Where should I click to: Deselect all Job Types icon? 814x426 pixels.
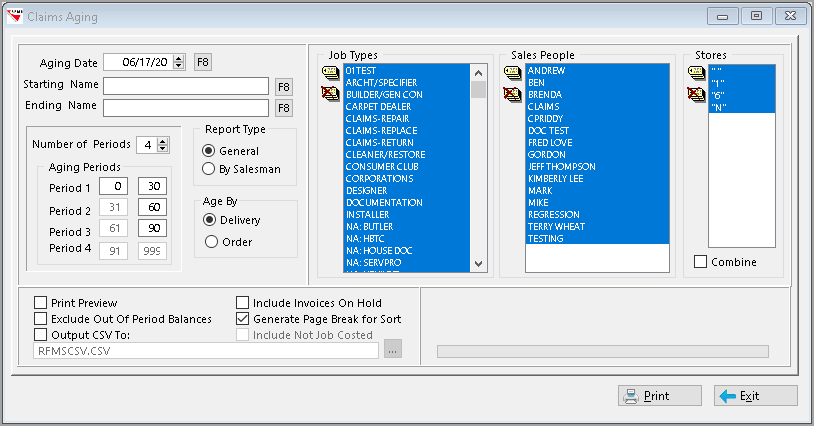(x=330, y=94)
